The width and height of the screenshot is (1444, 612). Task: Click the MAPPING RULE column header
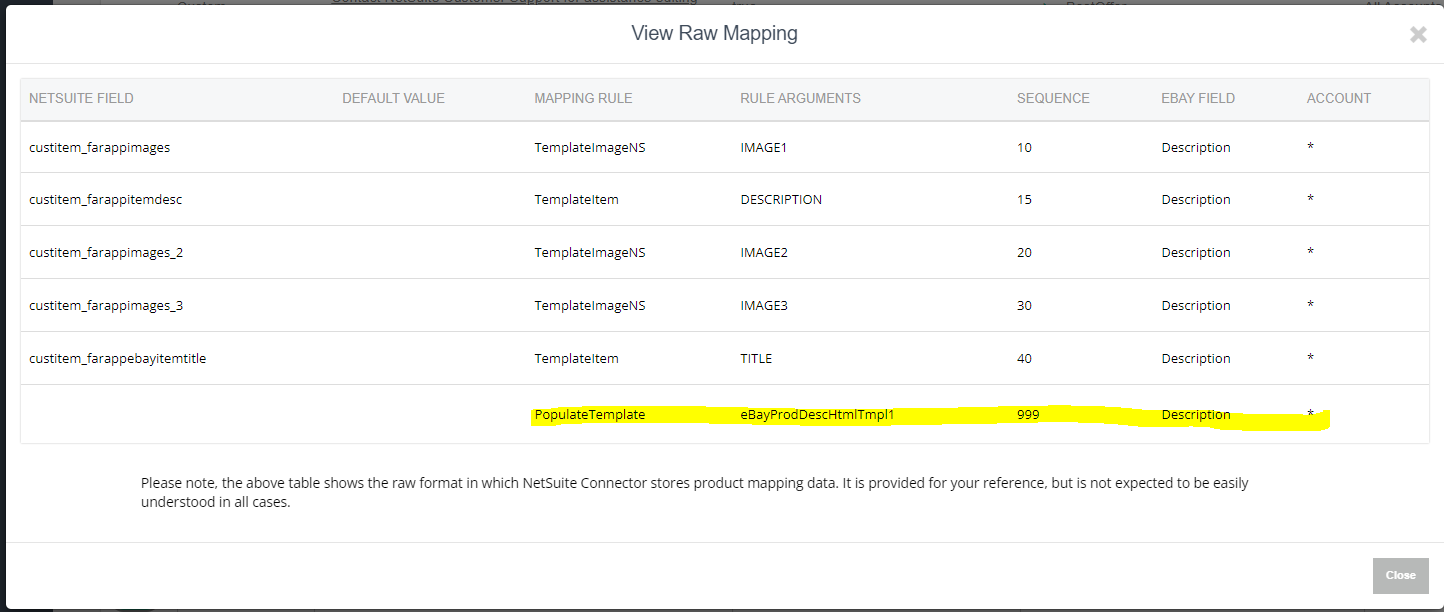pyautogui.click(x=583, y=98)
